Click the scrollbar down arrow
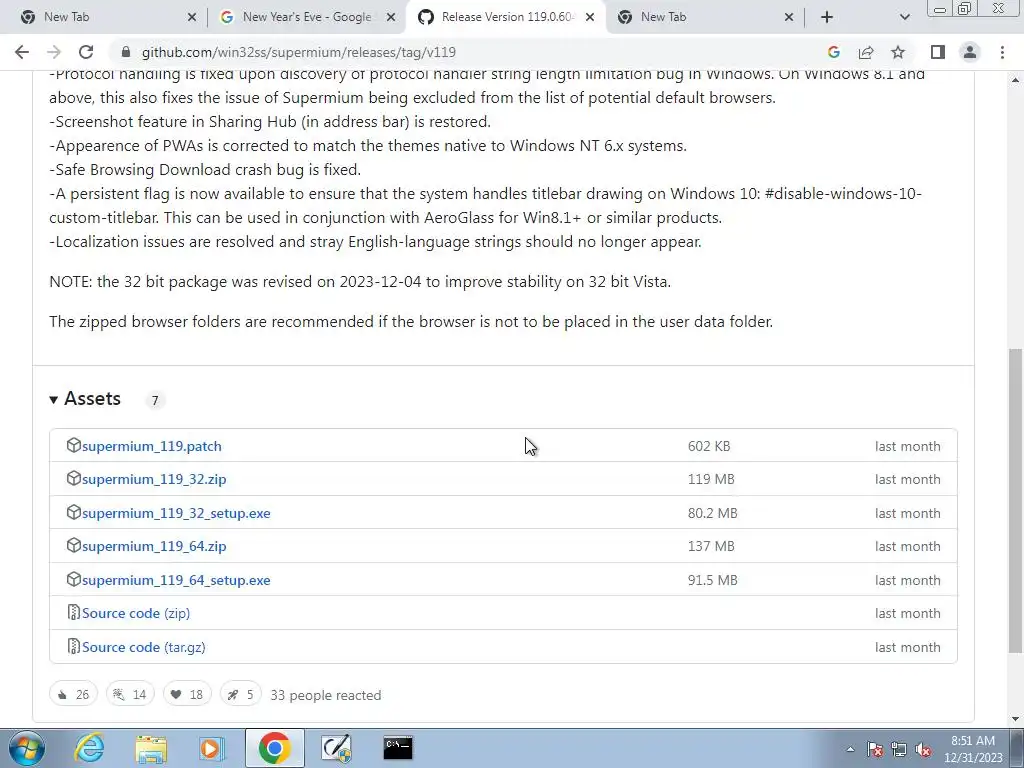This screenshot has width=1024, height=768. coord(1016,719)
